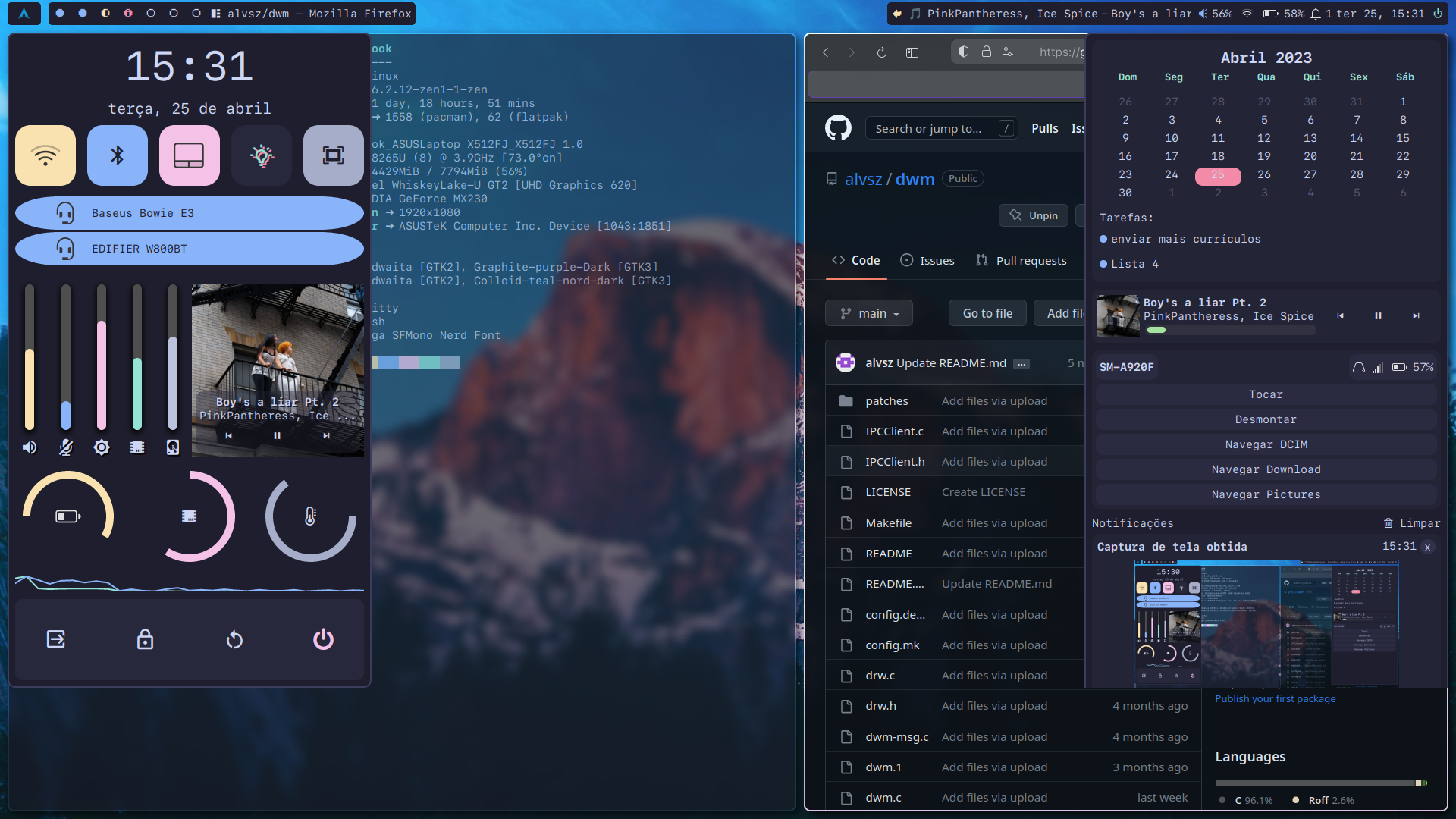Click the reboot arrow icon
1456x819 pixels.
click(234, 639)
